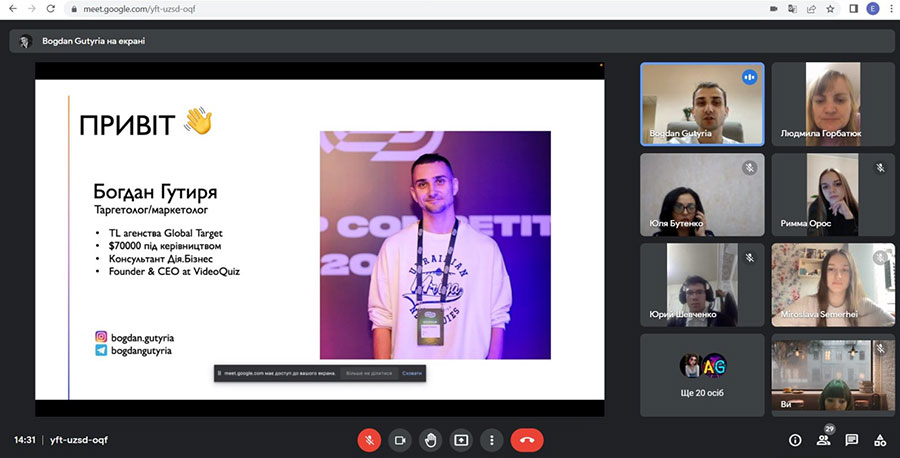
Task: Open the Chrome three-dot menu
Action: click(891, 9)
